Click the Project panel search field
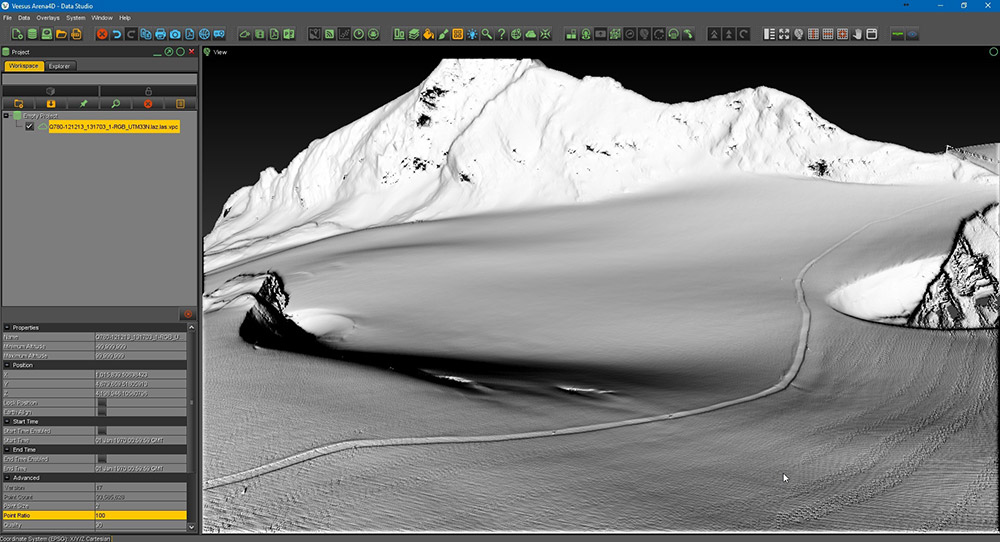This screenshot has width=1000, height=542. click(99, 79)
